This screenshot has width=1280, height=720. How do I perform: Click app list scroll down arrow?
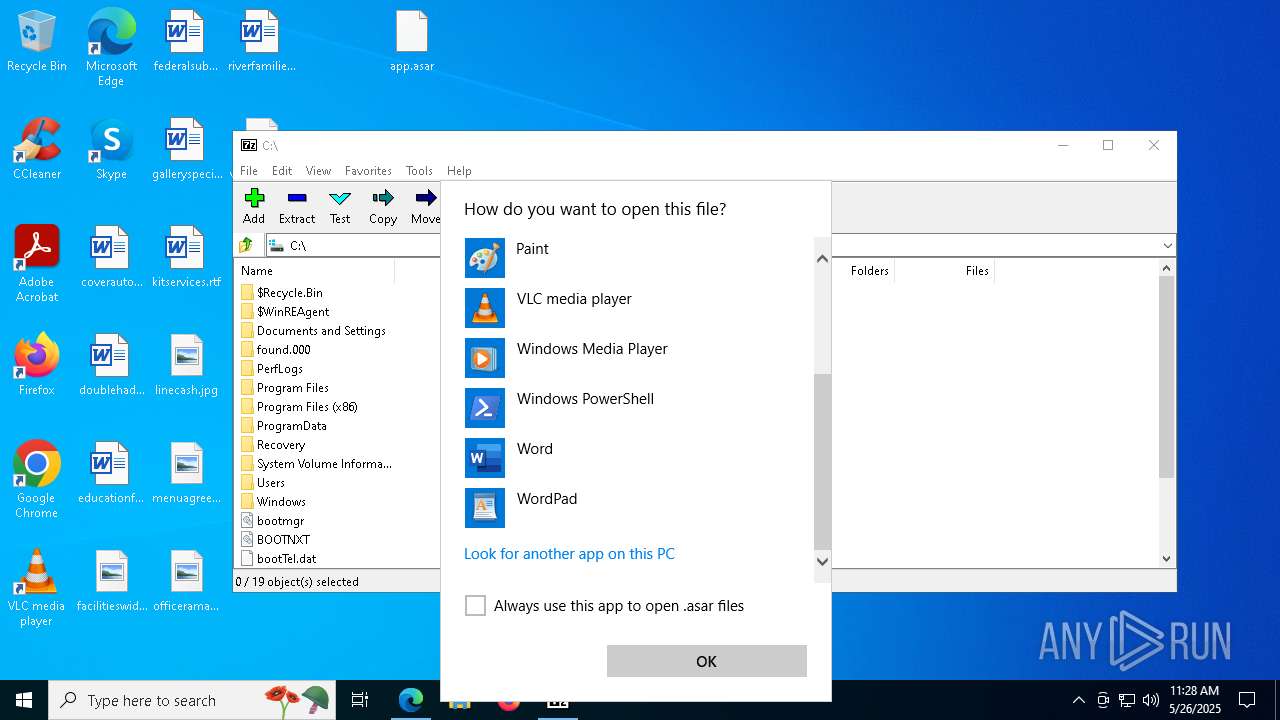click(822, 561)
